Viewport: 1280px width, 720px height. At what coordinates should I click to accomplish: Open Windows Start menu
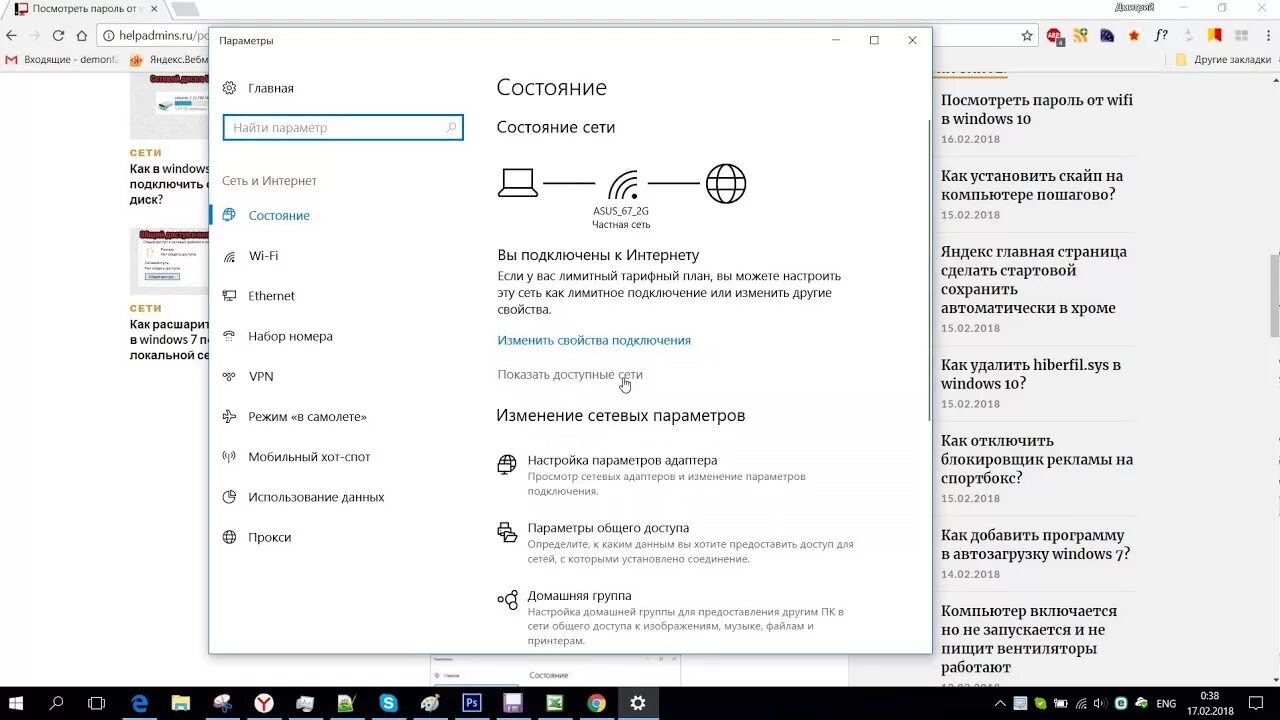pos(16,703)
